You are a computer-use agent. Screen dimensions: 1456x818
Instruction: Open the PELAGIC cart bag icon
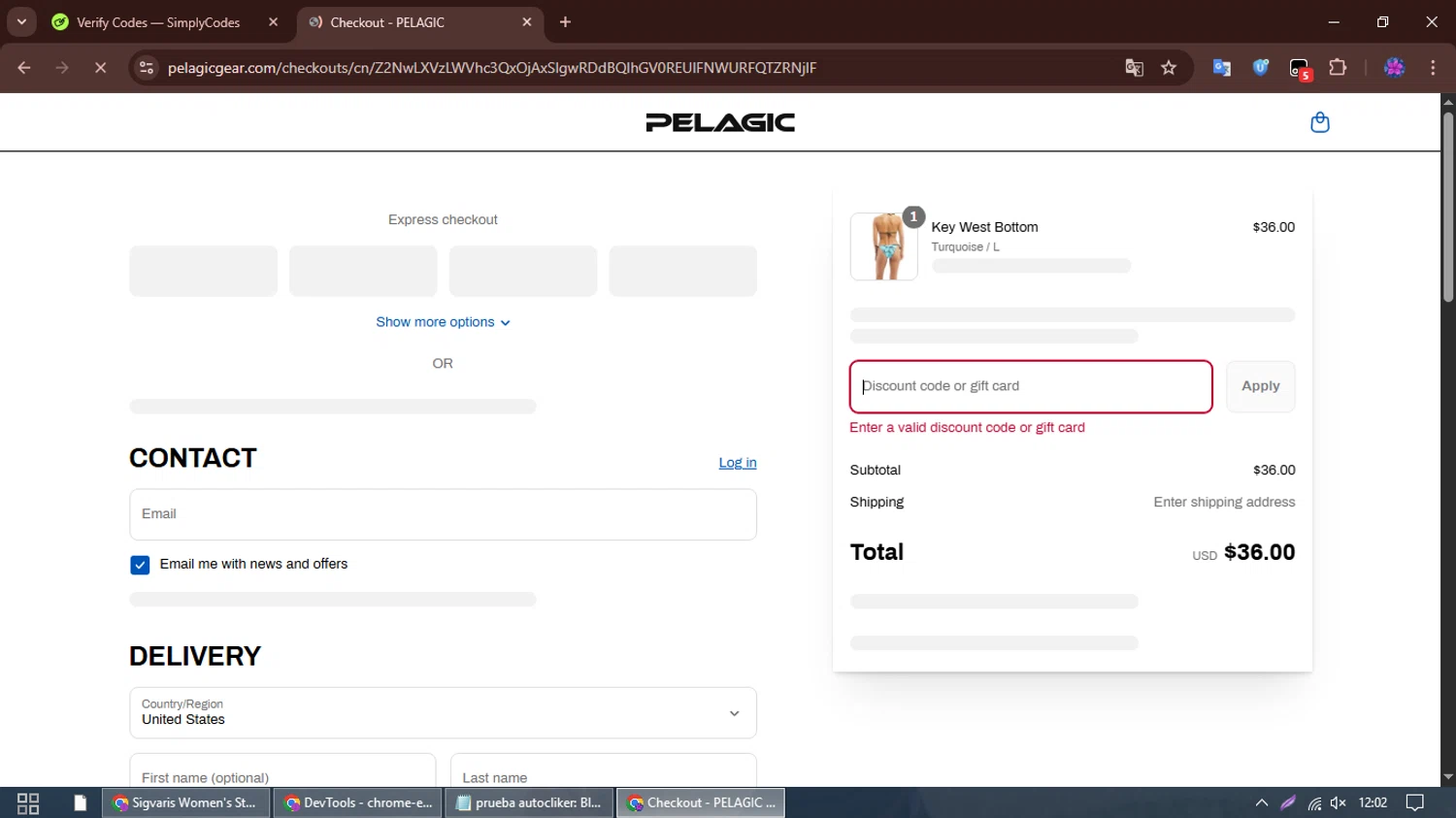click(1319, 122)
